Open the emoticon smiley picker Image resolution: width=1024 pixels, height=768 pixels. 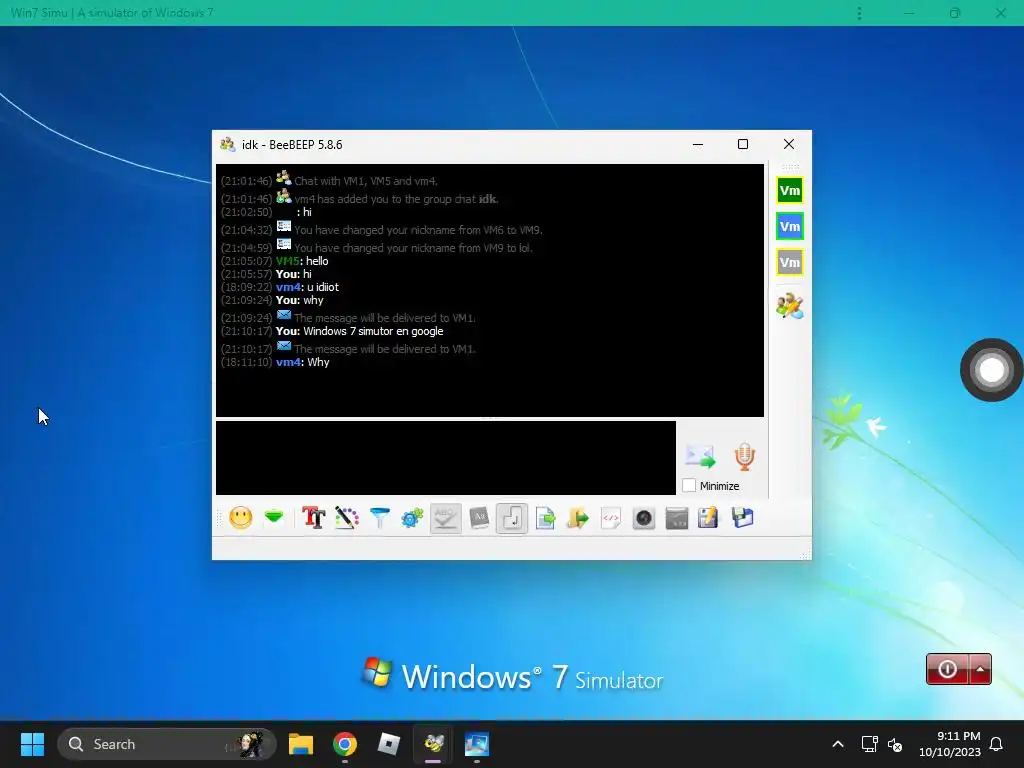click(240, 518)
